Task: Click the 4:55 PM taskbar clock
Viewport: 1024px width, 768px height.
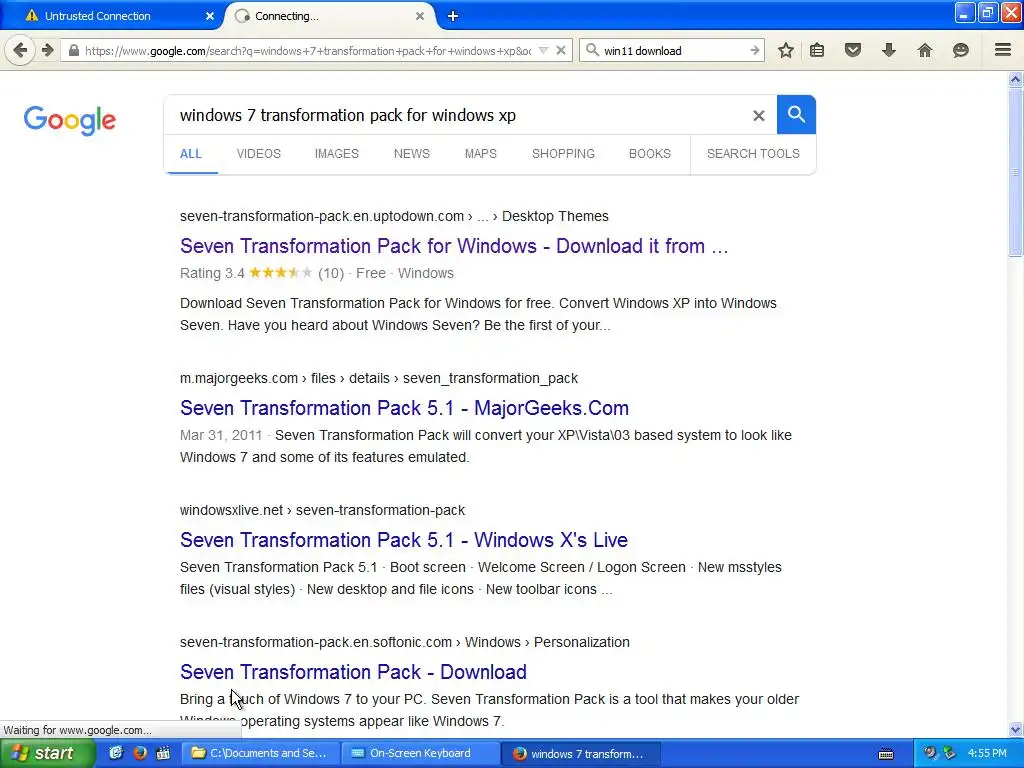Action: point(987,754)
